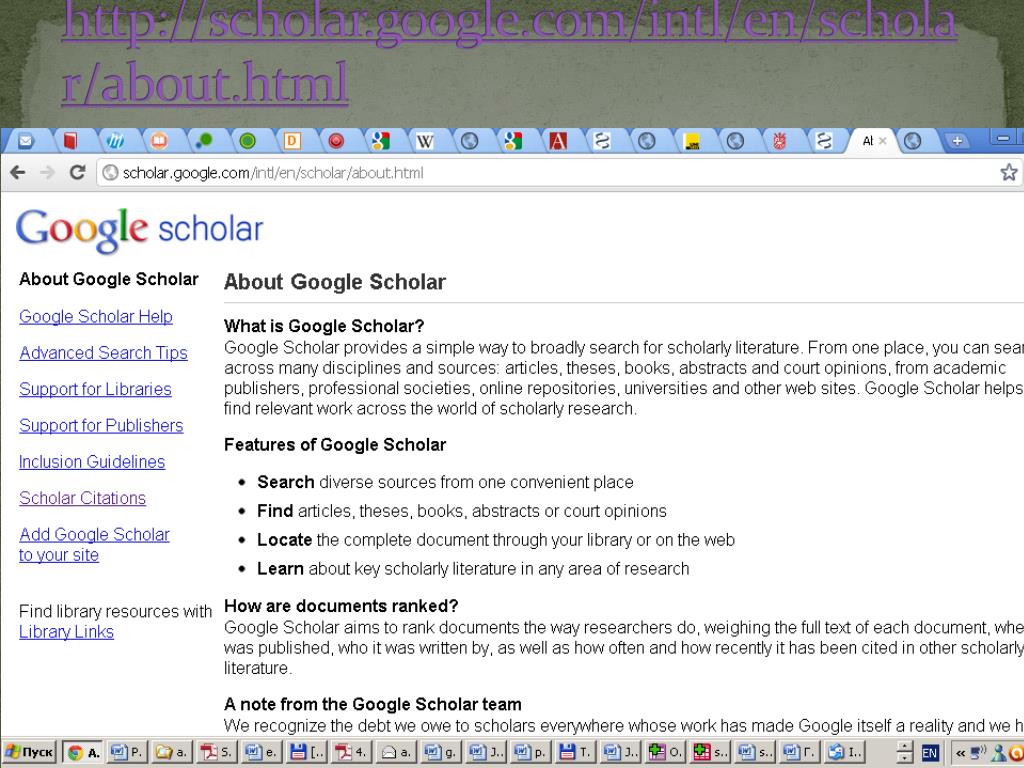The height and width of the screenshot is (768, 1024).
Task: Click the bold word 'Learn' in the features list
Action: [280, 569]
